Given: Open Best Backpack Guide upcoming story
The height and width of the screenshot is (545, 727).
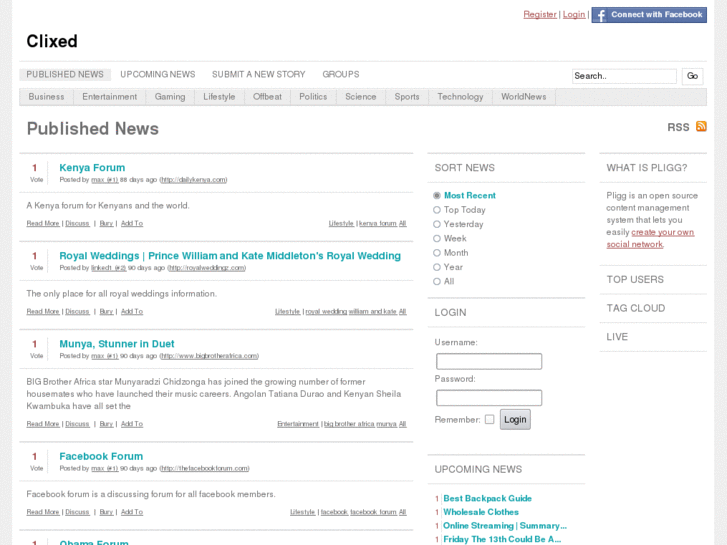Looking at the screenshot, I should tap(487, 498).
